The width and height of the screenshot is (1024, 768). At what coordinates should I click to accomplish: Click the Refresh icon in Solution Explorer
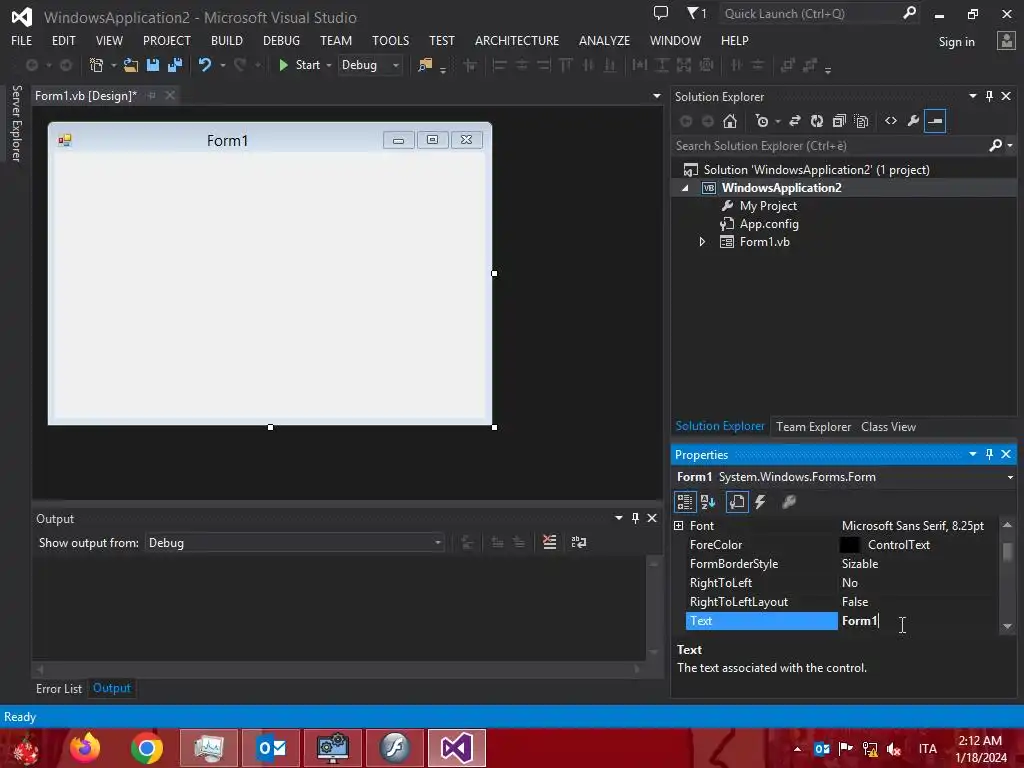[x=817, y=121]
